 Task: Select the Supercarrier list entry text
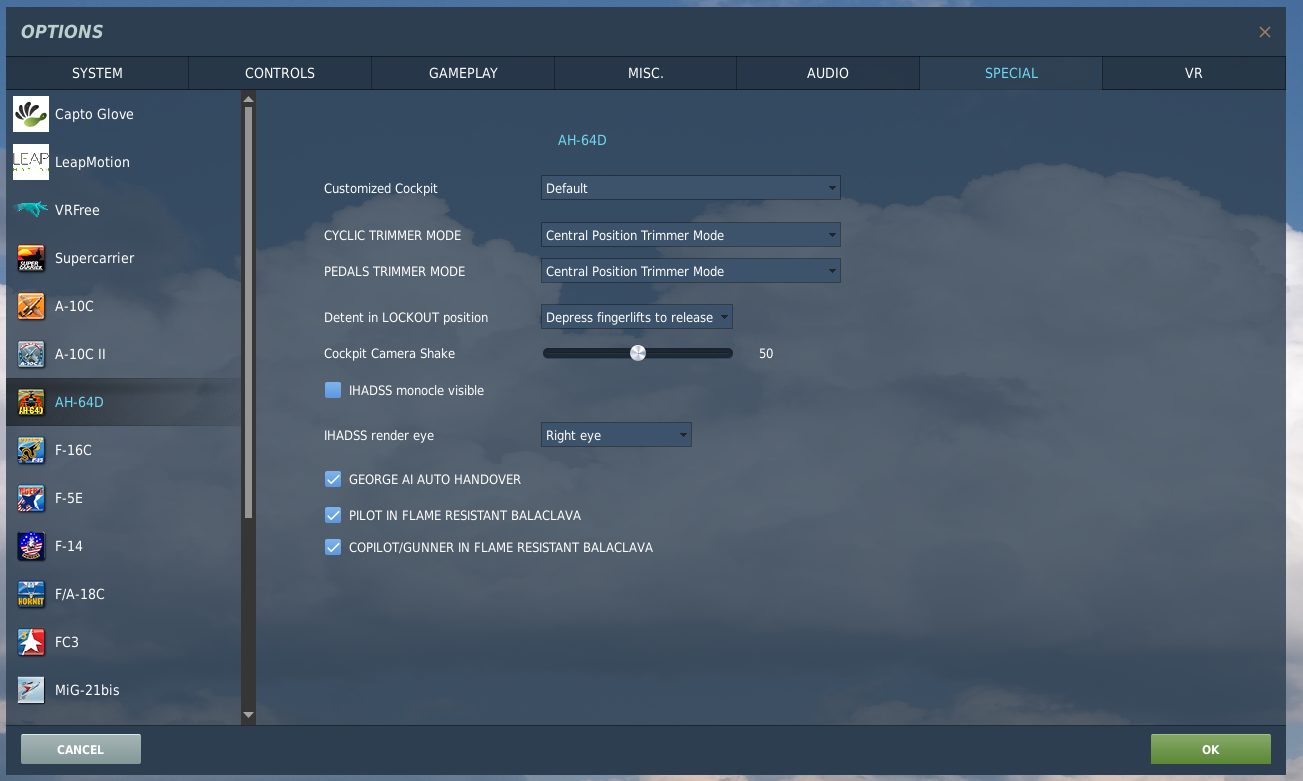(94, 258)
